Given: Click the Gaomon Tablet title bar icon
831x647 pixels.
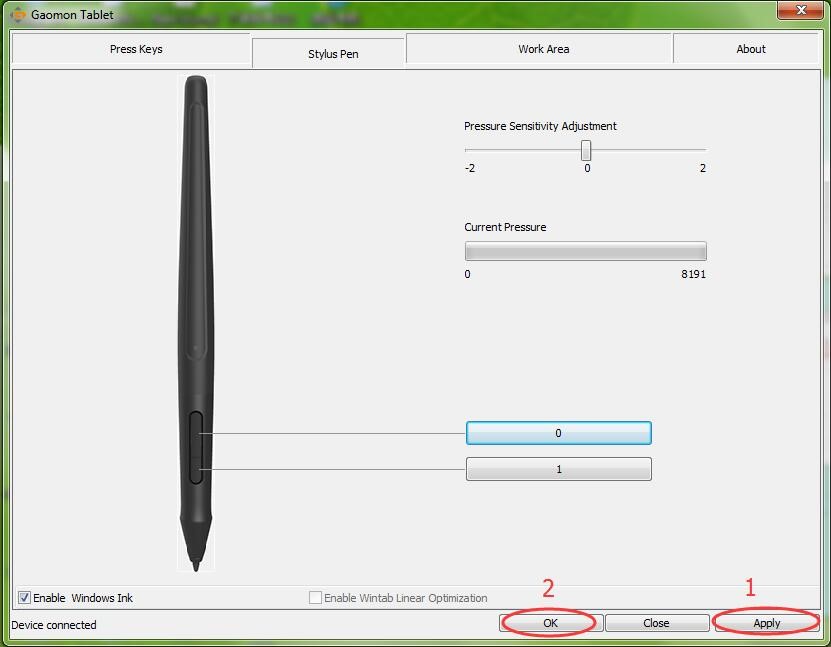Looking at the screenshot, I should tap(17, 15).
